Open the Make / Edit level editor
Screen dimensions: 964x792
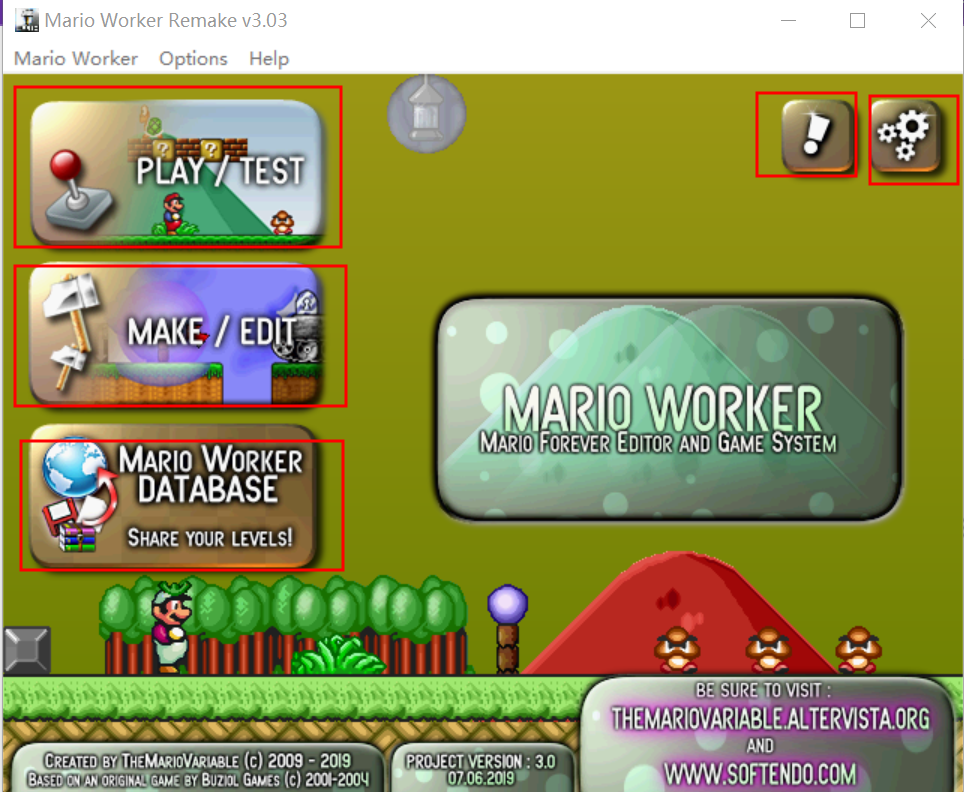177,335
